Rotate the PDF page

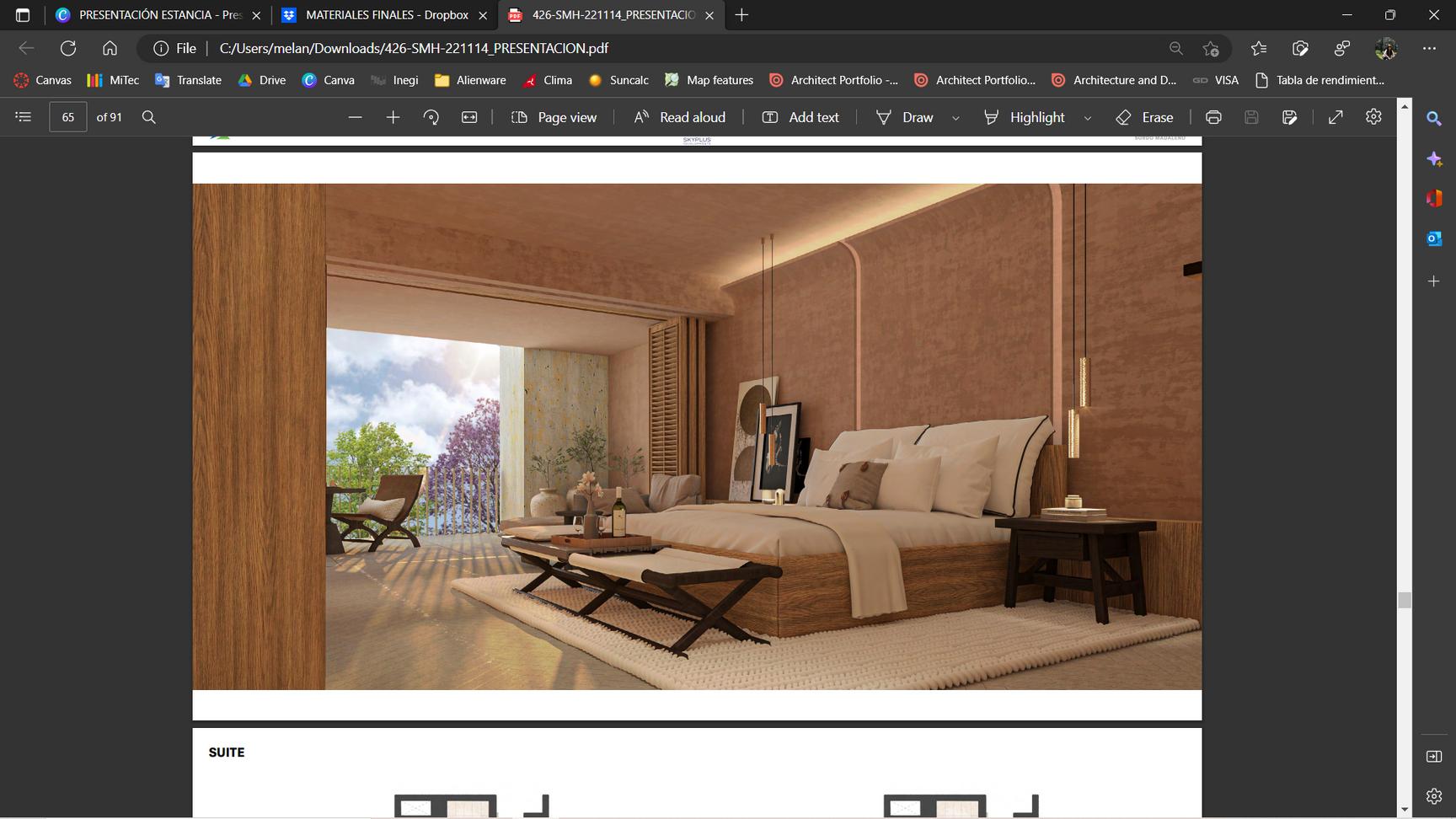431,117
